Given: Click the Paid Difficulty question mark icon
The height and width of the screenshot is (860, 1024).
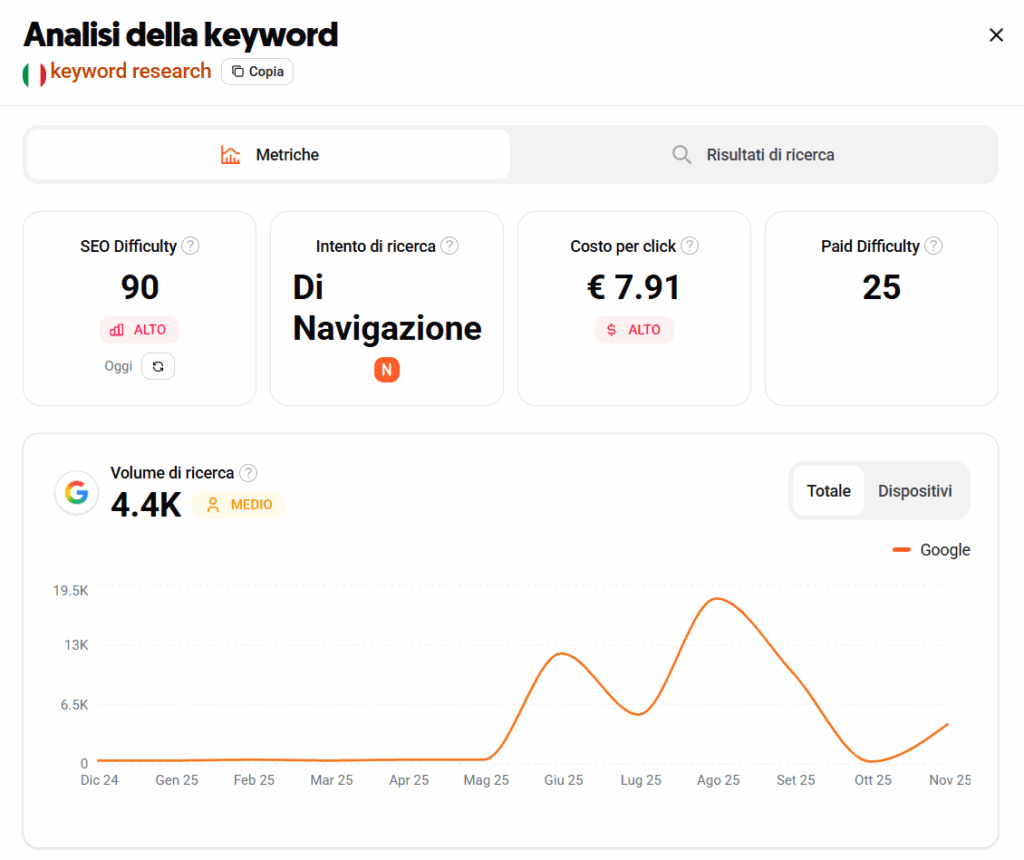Looking at the screenshot, I should click(934, 246).
